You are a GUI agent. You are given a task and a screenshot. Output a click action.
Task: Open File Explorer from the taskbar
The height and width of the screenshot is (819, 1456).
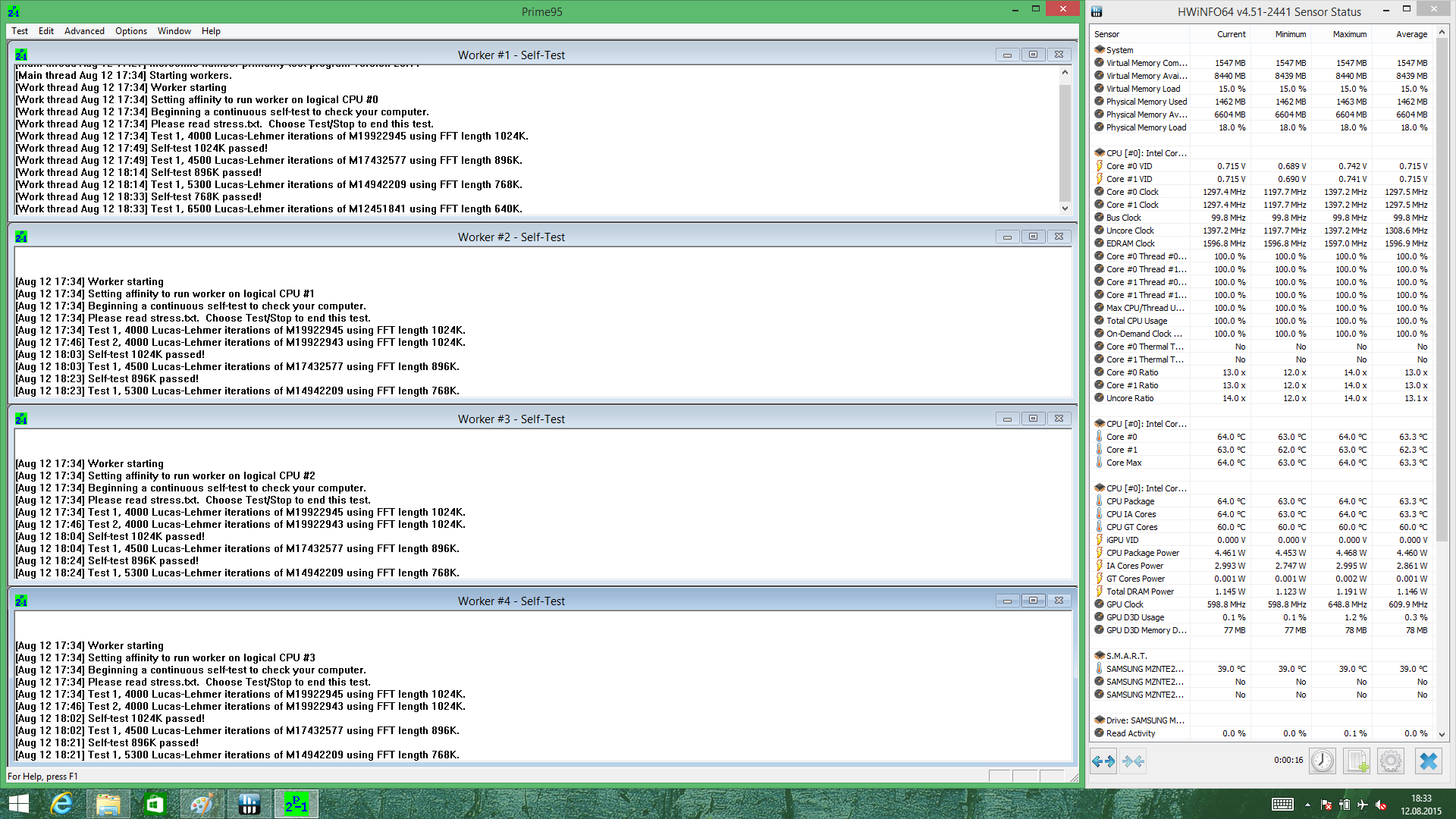coord(108,804)
